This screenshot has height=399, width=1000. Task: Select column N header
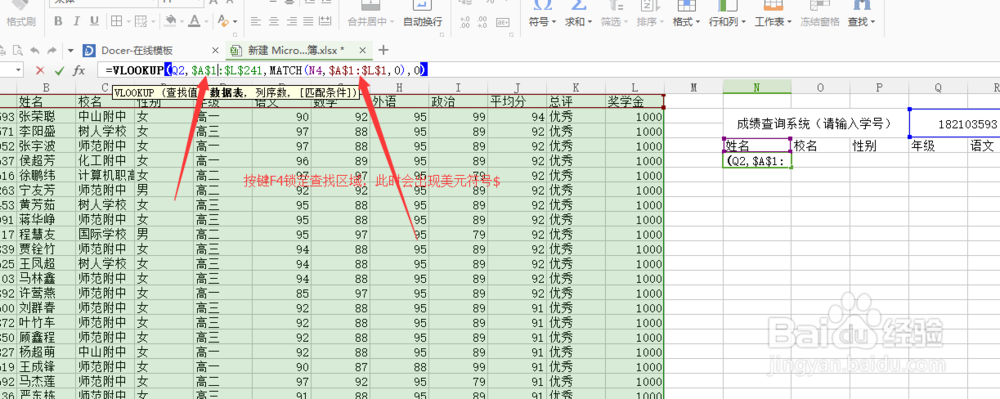[757, 86]
